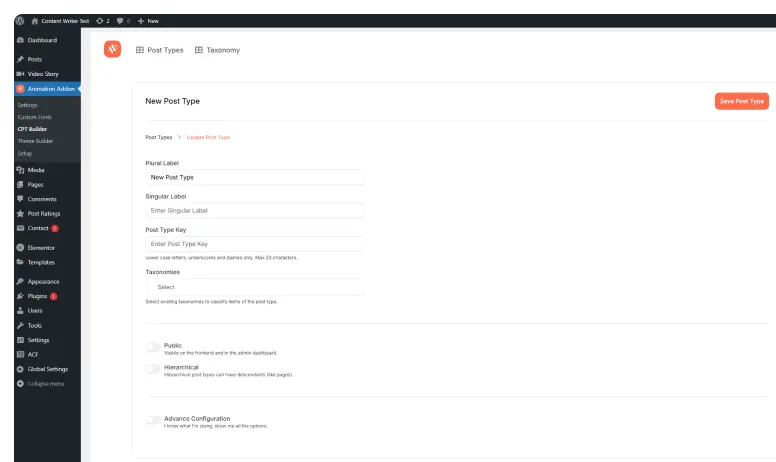Enable the Public toggle switch
This screenshot has height=462, width=776.
(x=153, y=347)
